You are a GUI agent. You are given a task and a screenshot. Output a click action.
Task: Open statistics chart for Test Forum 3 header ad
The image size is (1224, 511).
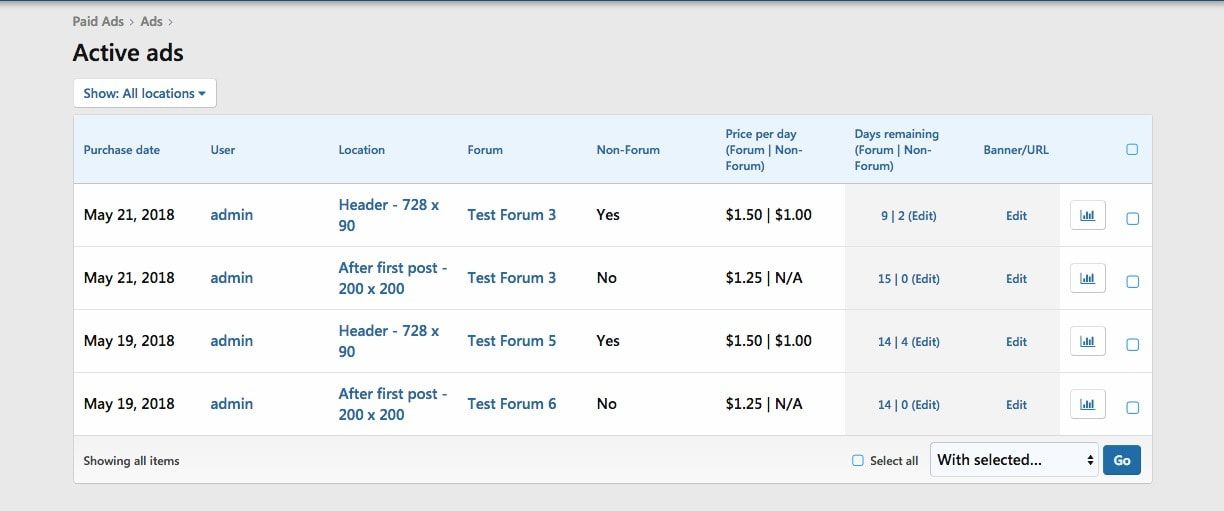pos(1087,215)
